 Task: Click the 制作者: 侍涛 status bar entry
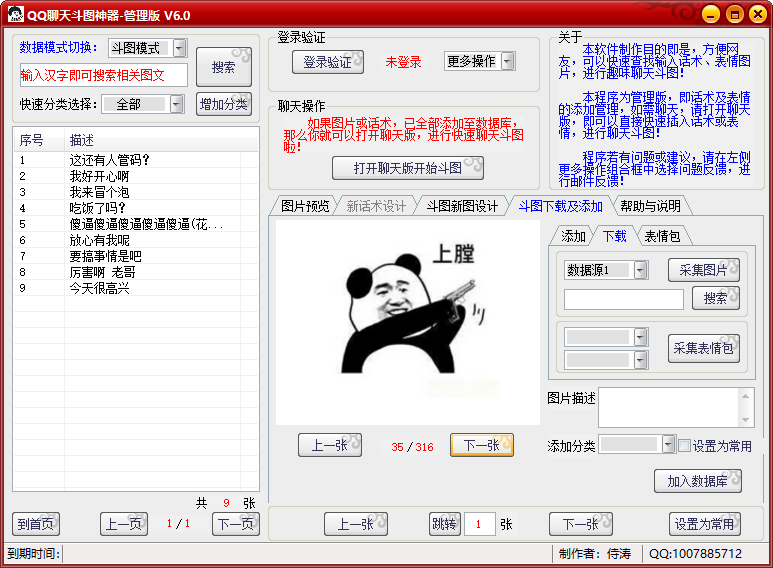point(595,553)
